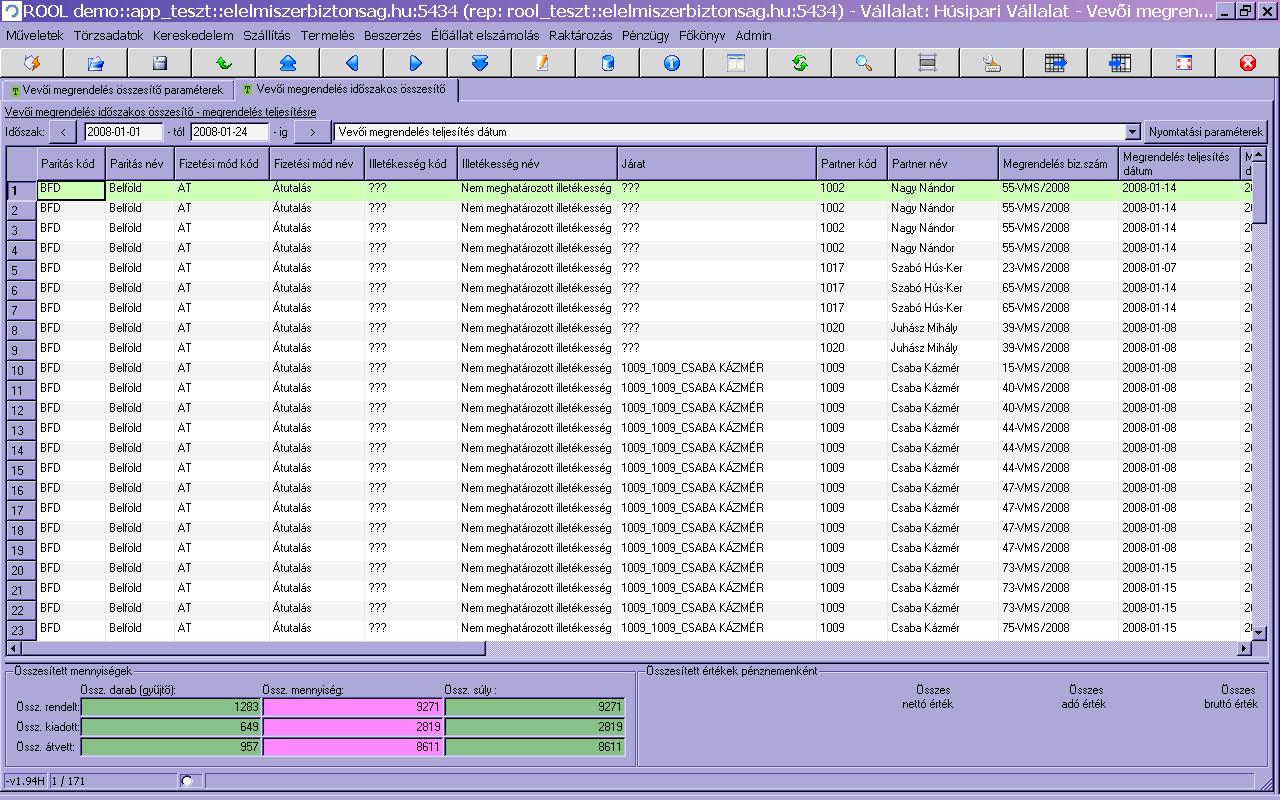Click the green undo arrow icon
This screenshot has height=800, width=1280.
(x=224, y=63)
